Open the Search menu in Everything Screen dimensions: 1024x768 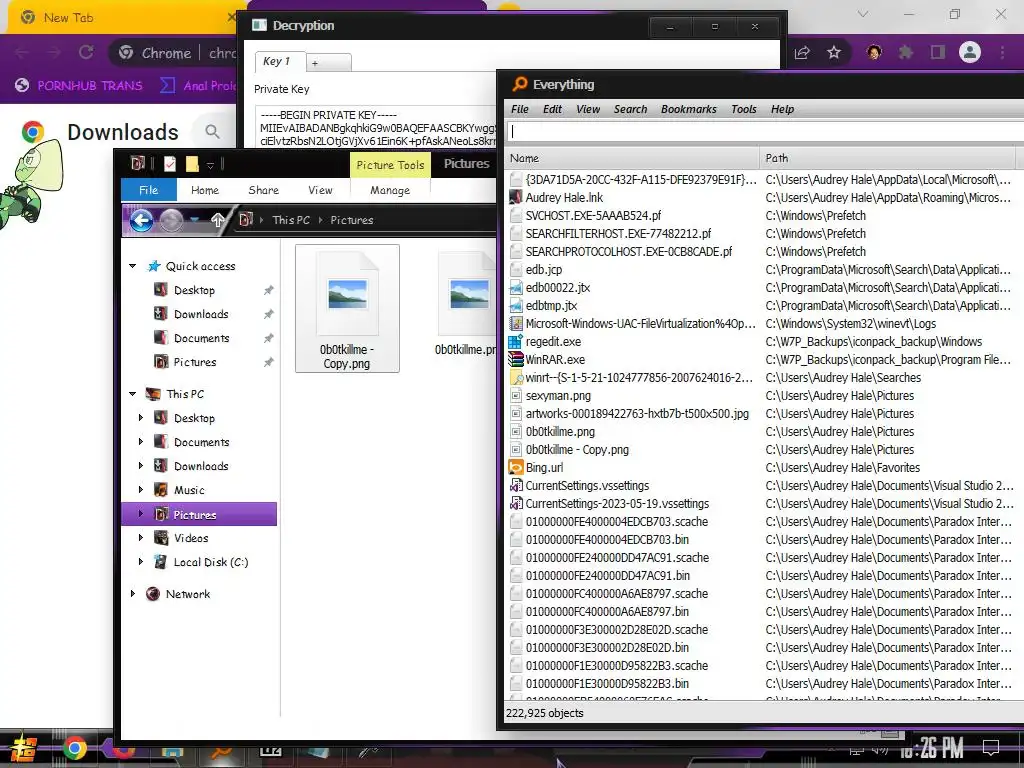(630, 109)
